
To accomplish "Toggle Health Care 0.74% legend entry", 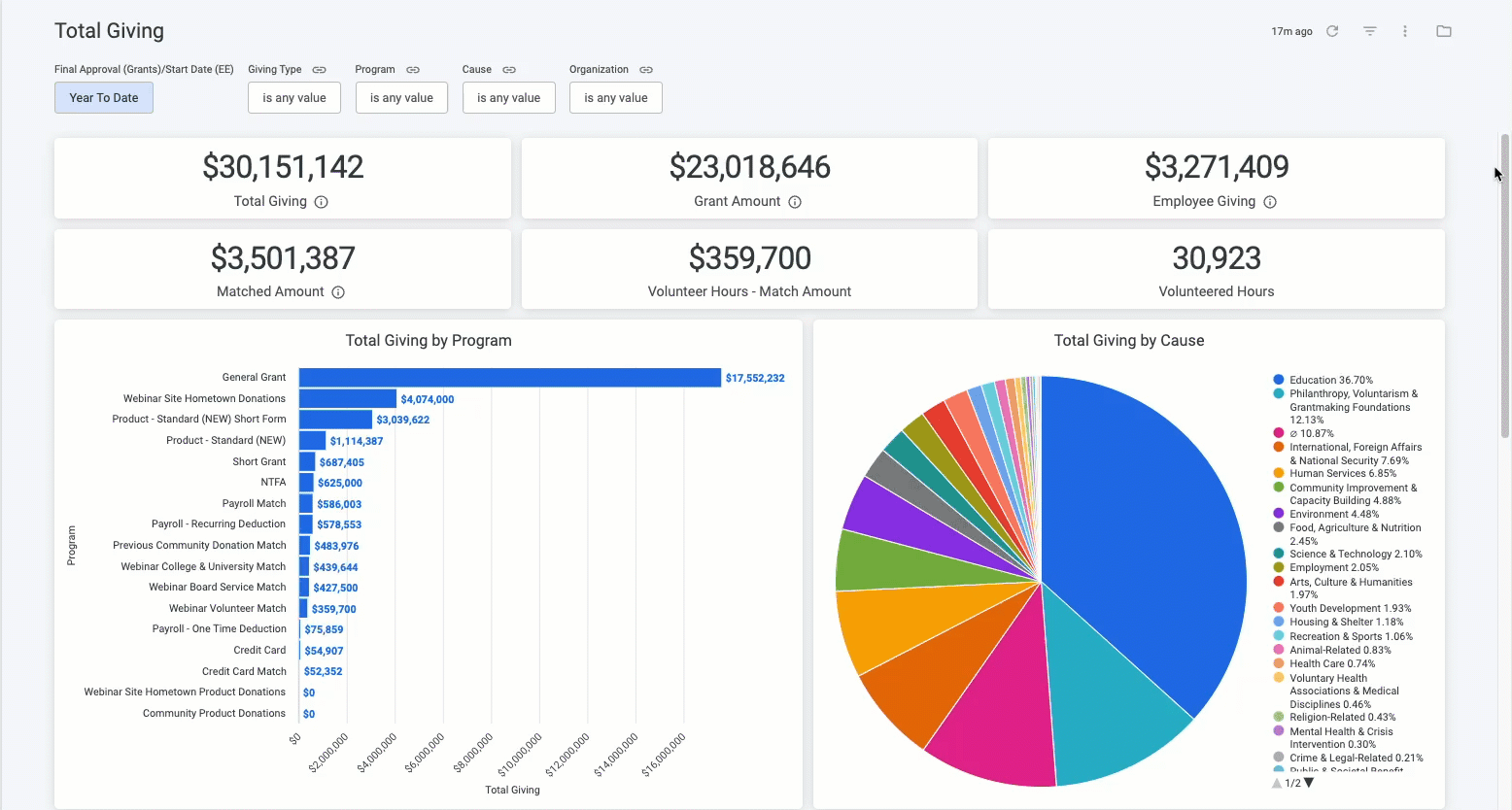I will point(1324,664).
